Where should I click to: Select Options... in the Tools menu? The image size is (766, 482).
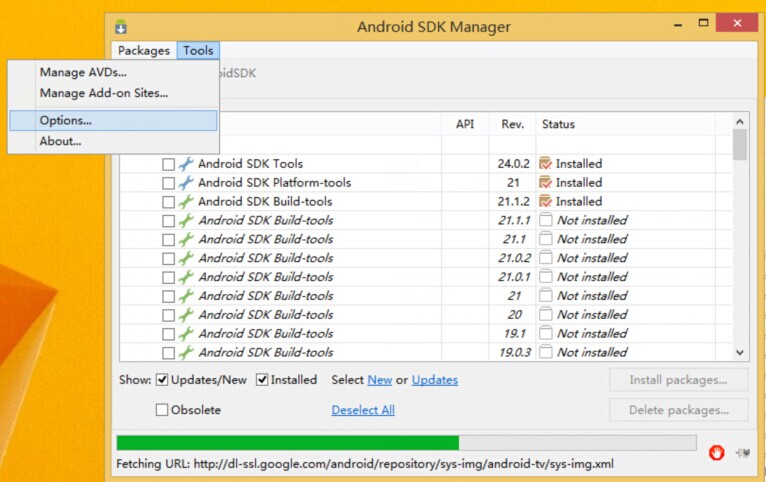113,120
